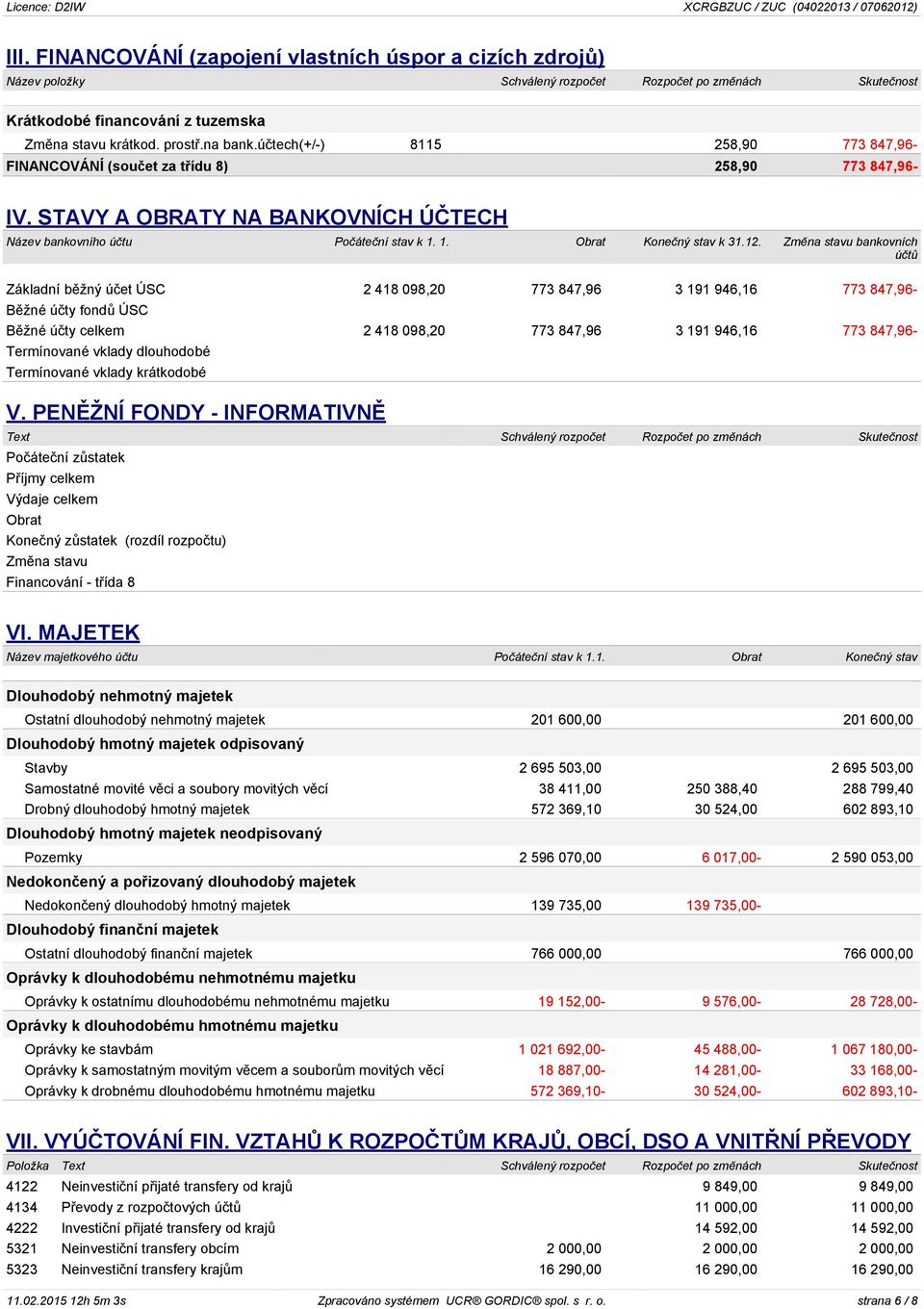Click value '2 590 053,00' final state
Image resolution: width=924 pixels, height=1309 pixels.
pyautogui.click(x=872, y=858)
